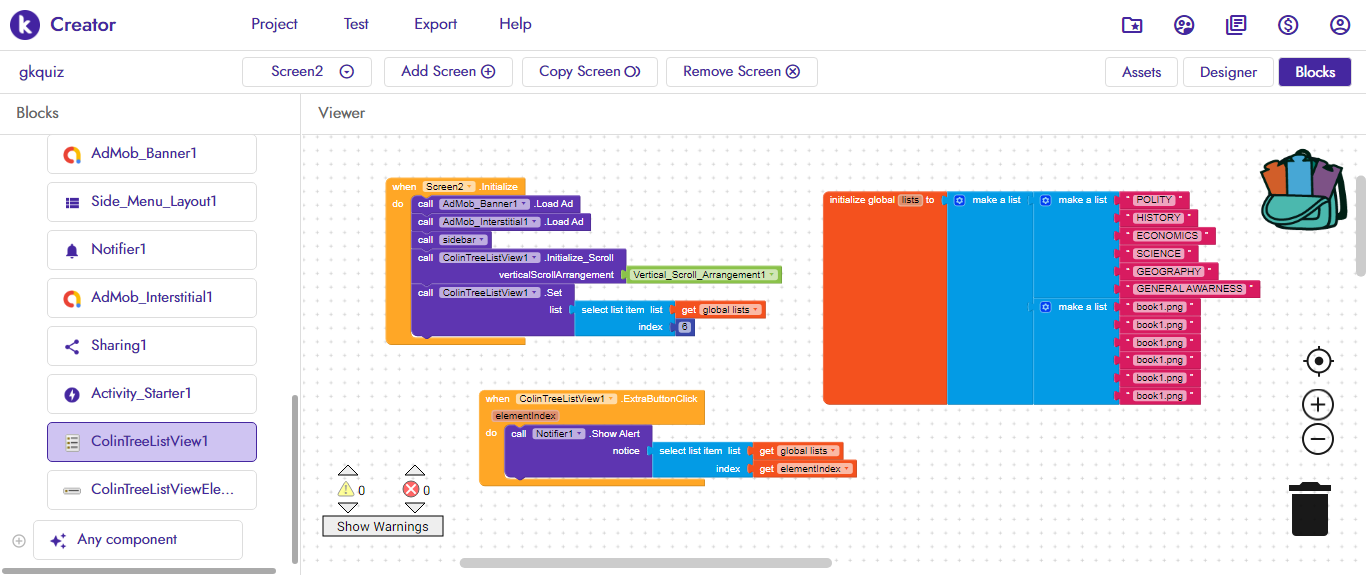Switch to the Designer view
This screenshot has height=576, width=1366.
[1228, 72]
